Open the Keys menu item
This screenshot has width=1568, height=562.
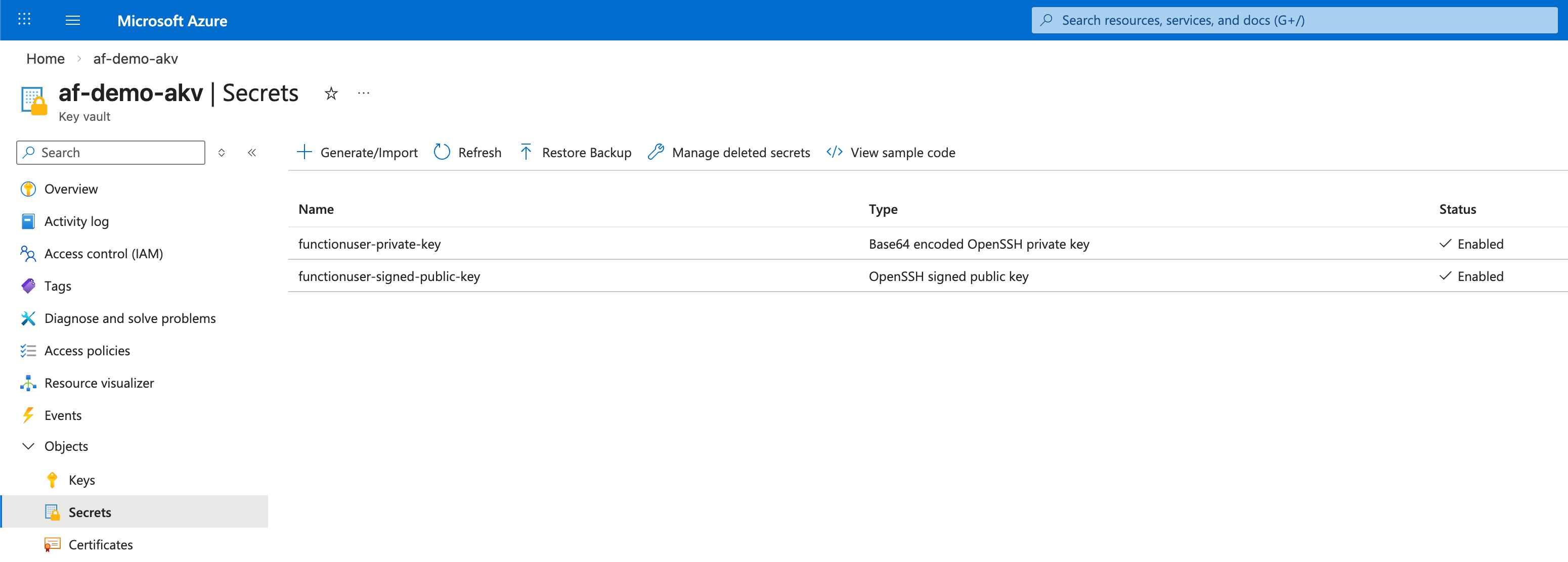(x=81, y=480)
